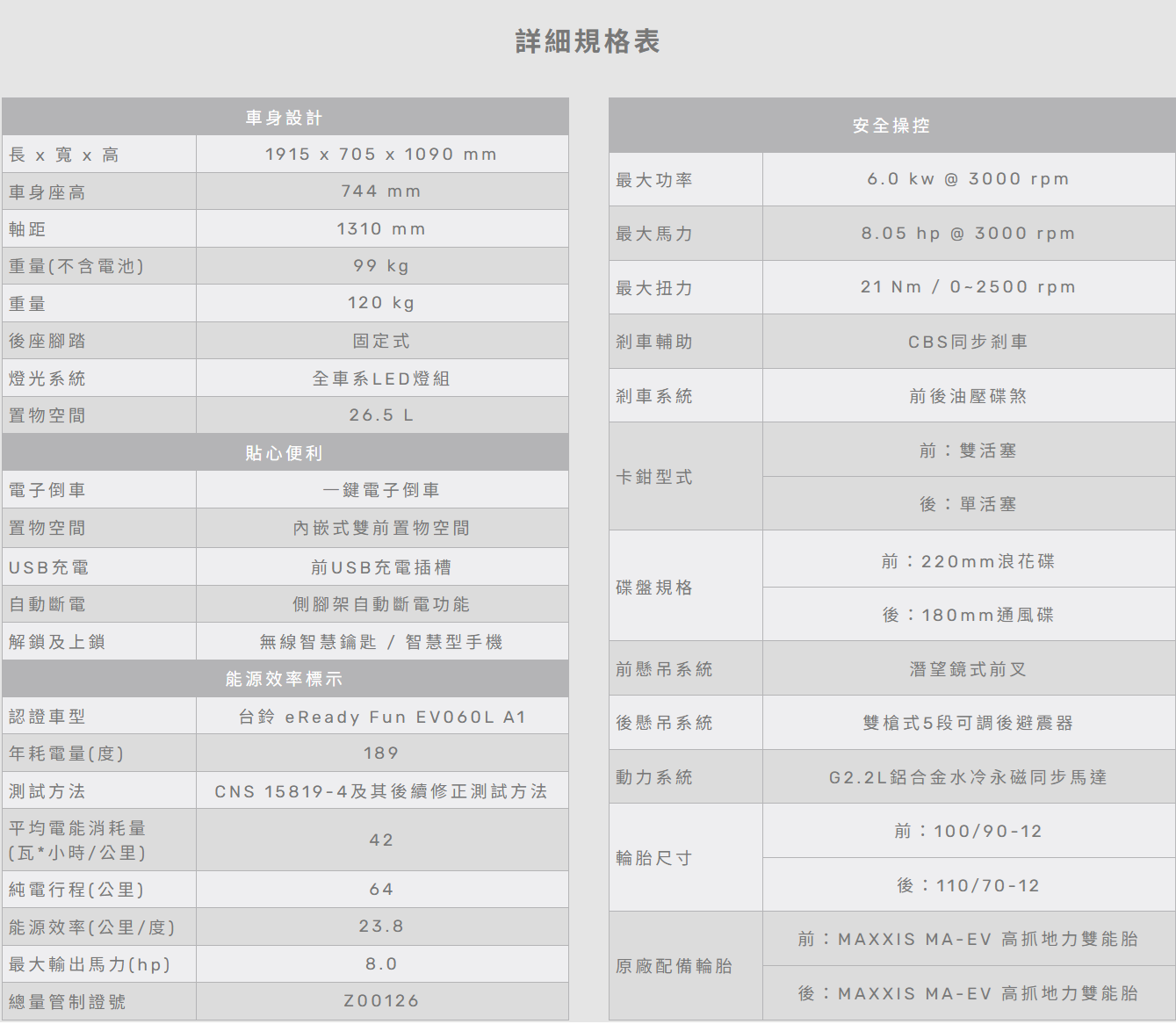Screen dimensions: 1176x1024
Task: Select the 最大扭力 row label
Action: [x=654, y=288]
